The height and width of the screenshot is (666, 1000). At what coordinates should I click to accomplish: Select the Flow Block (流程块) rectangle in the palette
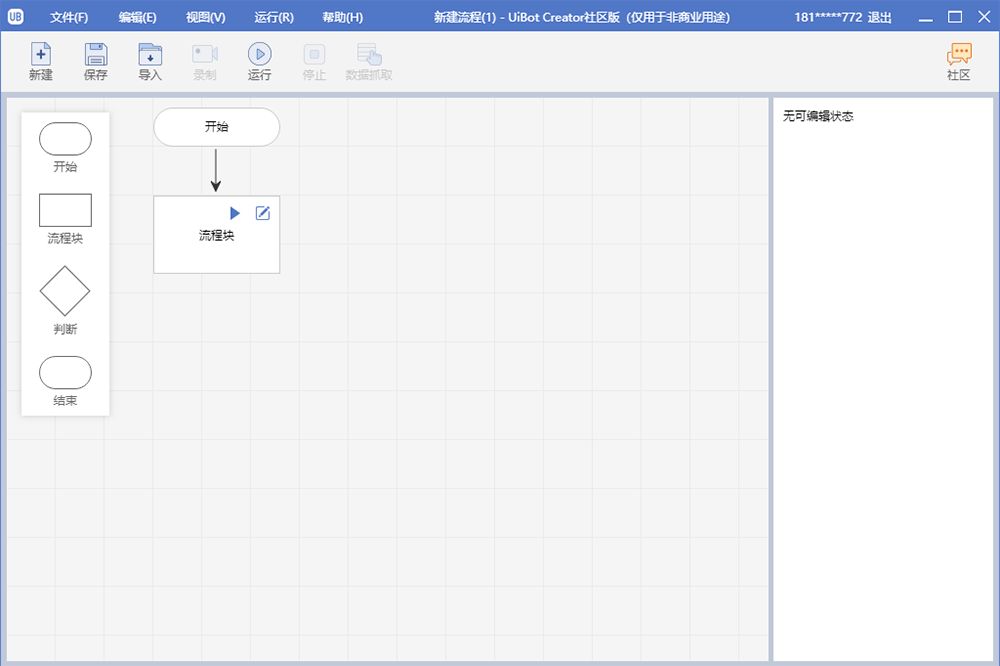(x=65, y=210)
